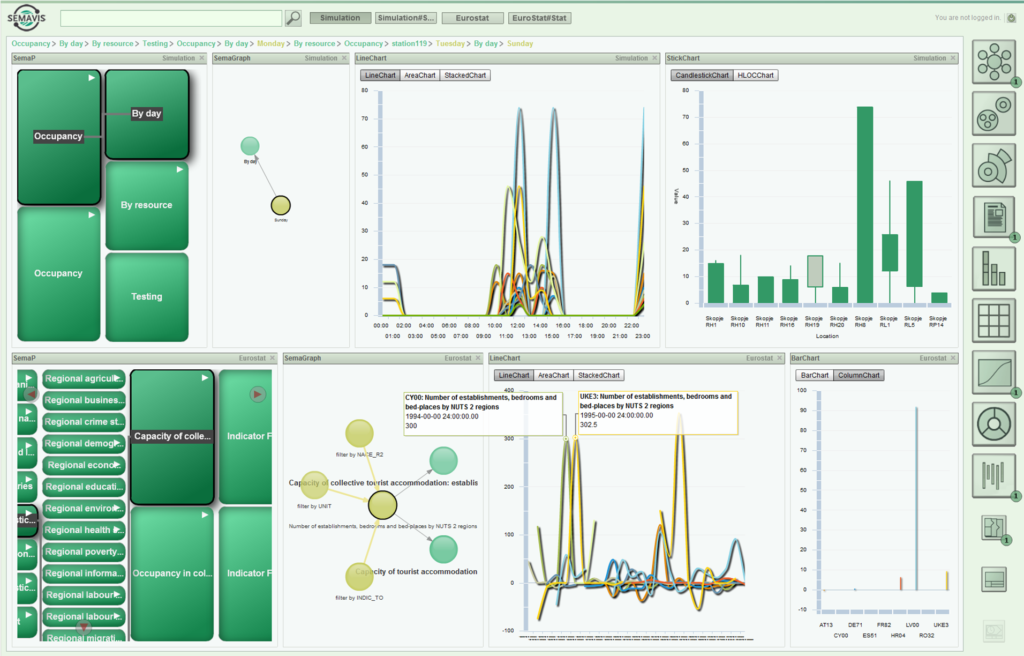Click the magnifier search icon
The width and height of the screenshot is (1024, 656).
tap(293, 18)
